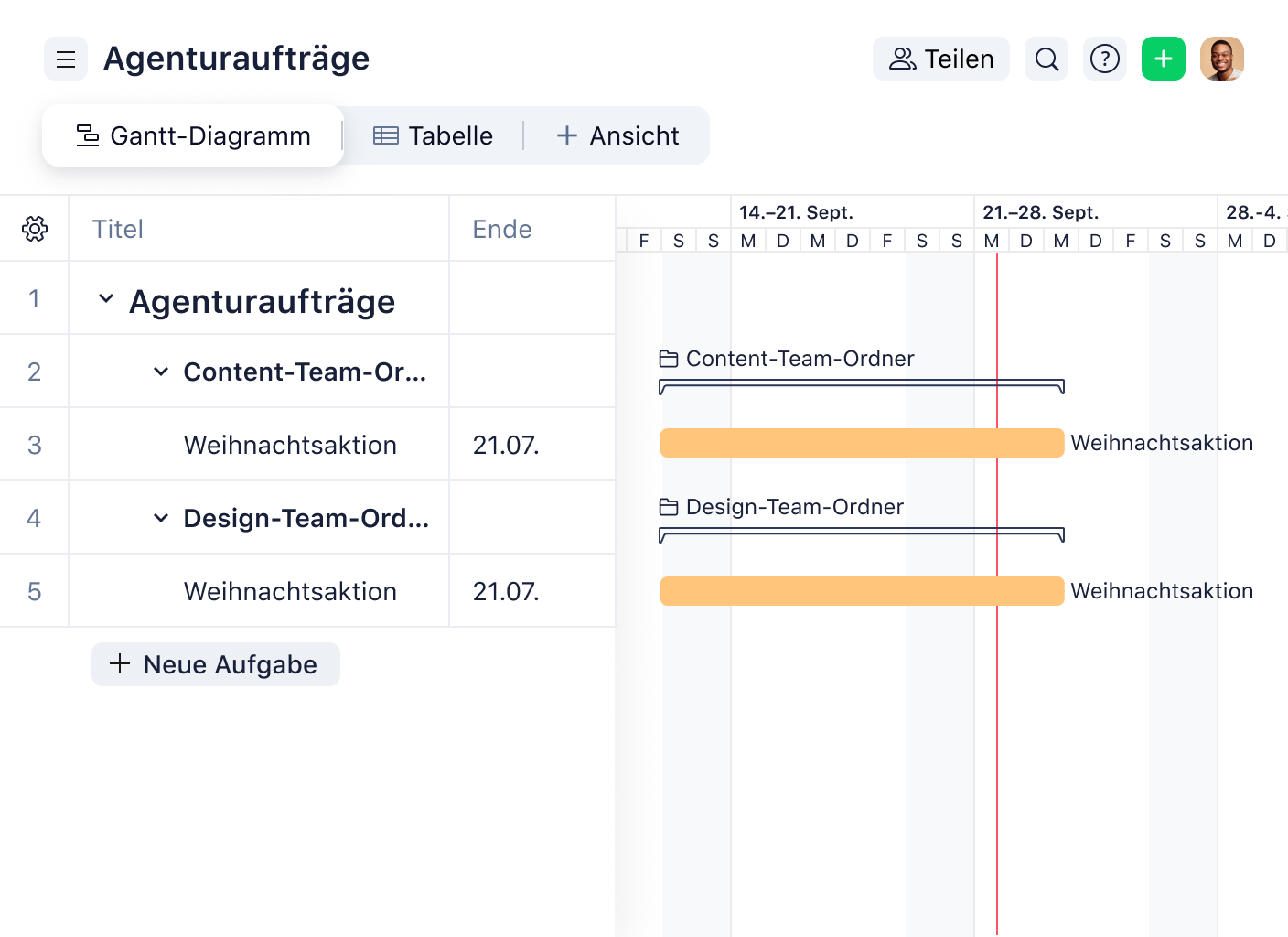The height and width of the screenshot is (937, 1288).
Task: Click the Teilen button
Action: (x=940, y=58)
